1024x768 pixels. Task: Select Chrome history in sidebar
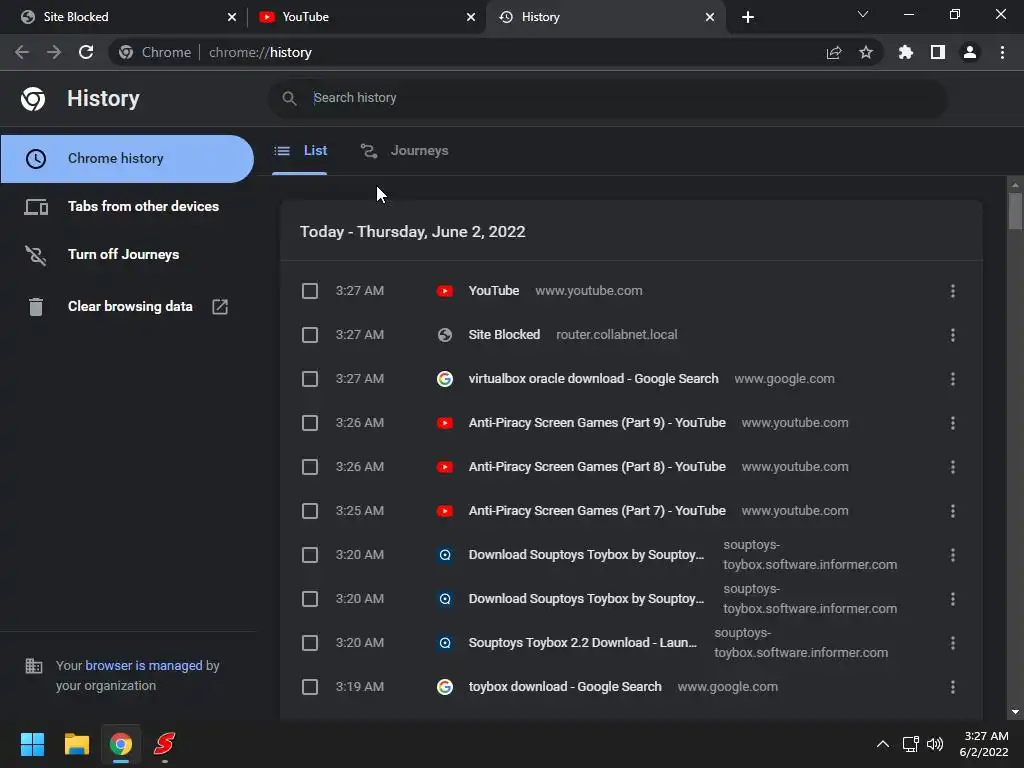[x=127, y=159]
